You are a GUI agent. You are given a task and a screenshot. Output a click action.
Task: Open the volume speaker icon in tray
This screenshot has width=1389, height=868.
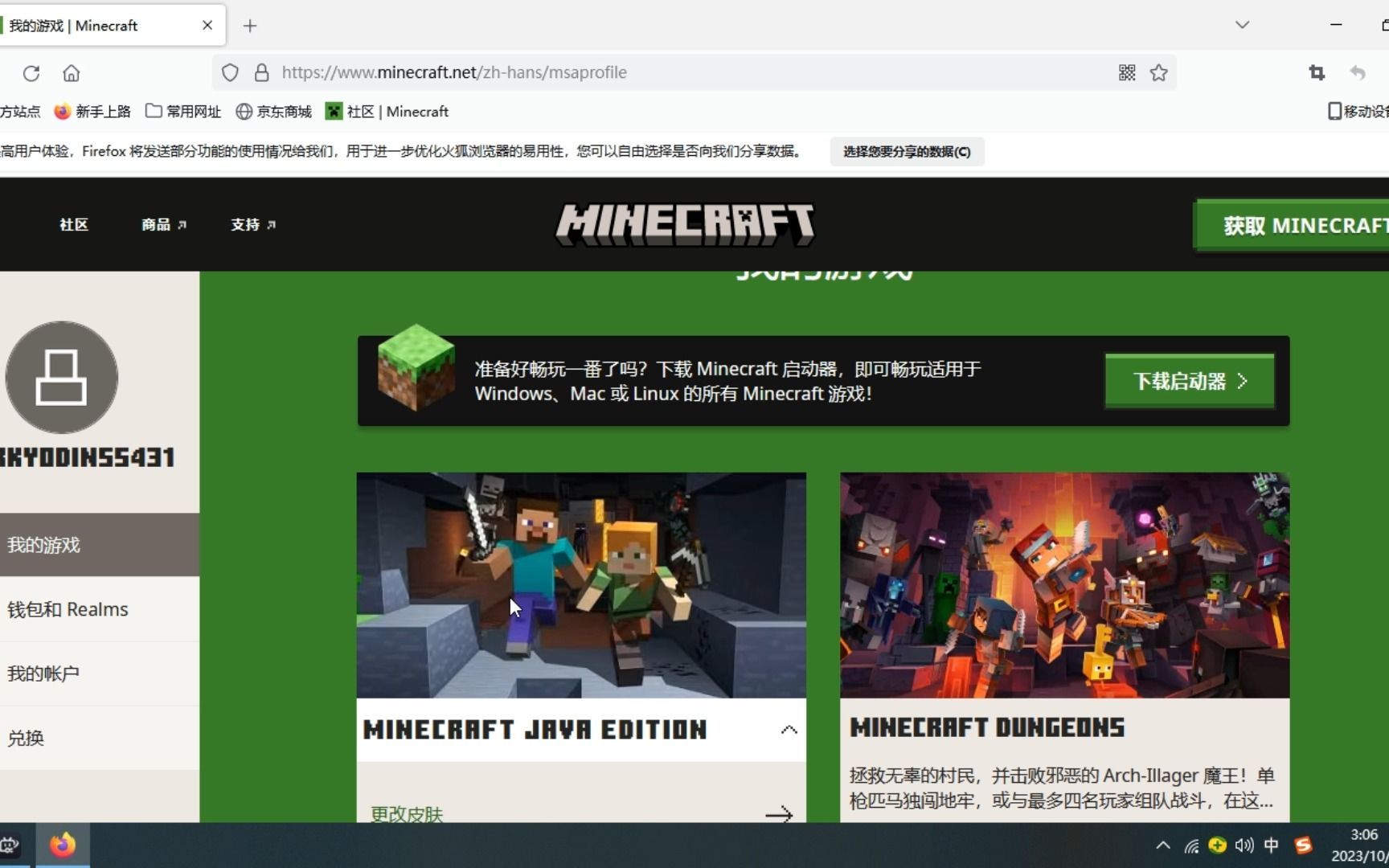(x=1244, y=845)
